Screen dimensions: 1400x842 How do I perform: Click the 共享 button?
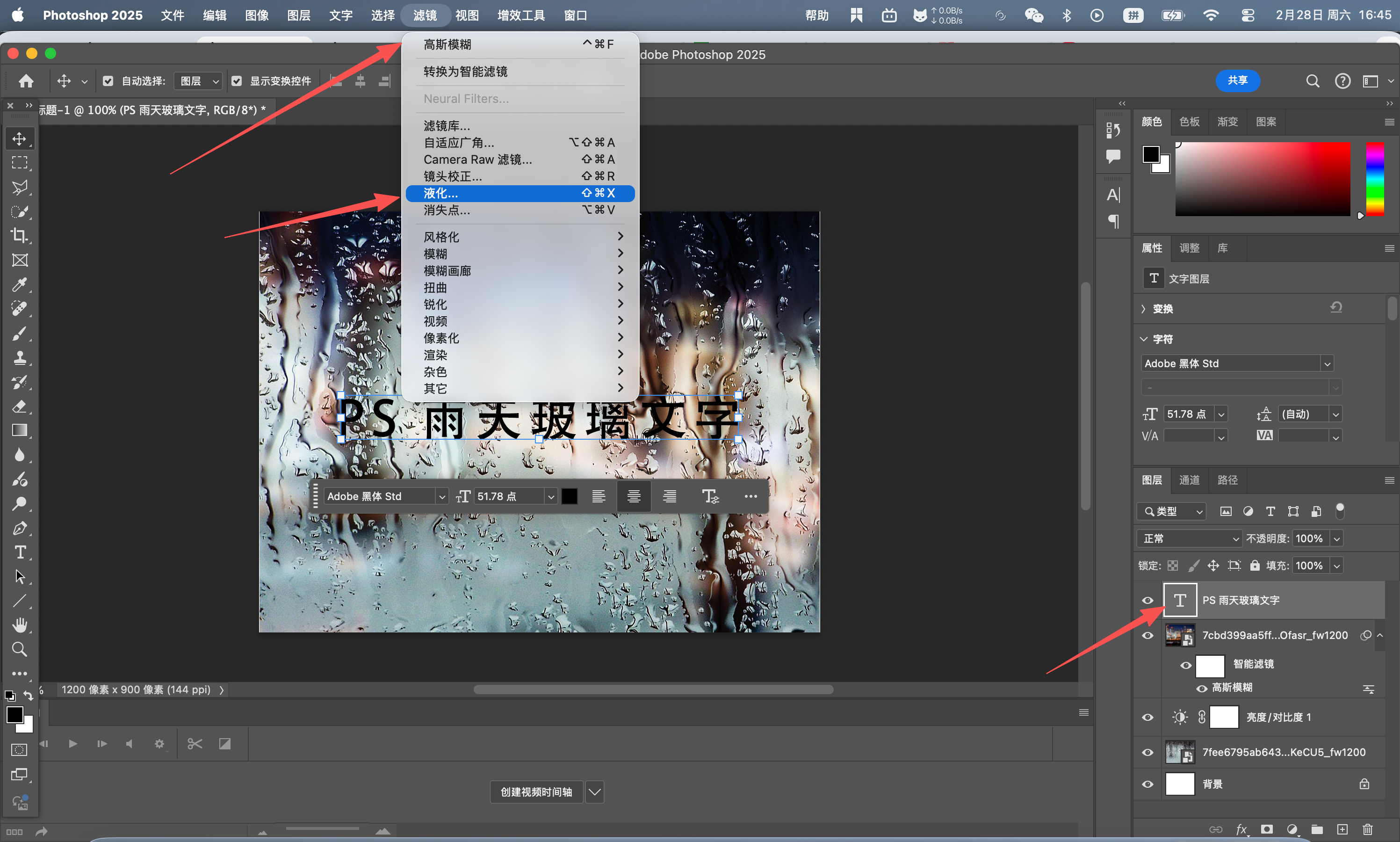1237,80
